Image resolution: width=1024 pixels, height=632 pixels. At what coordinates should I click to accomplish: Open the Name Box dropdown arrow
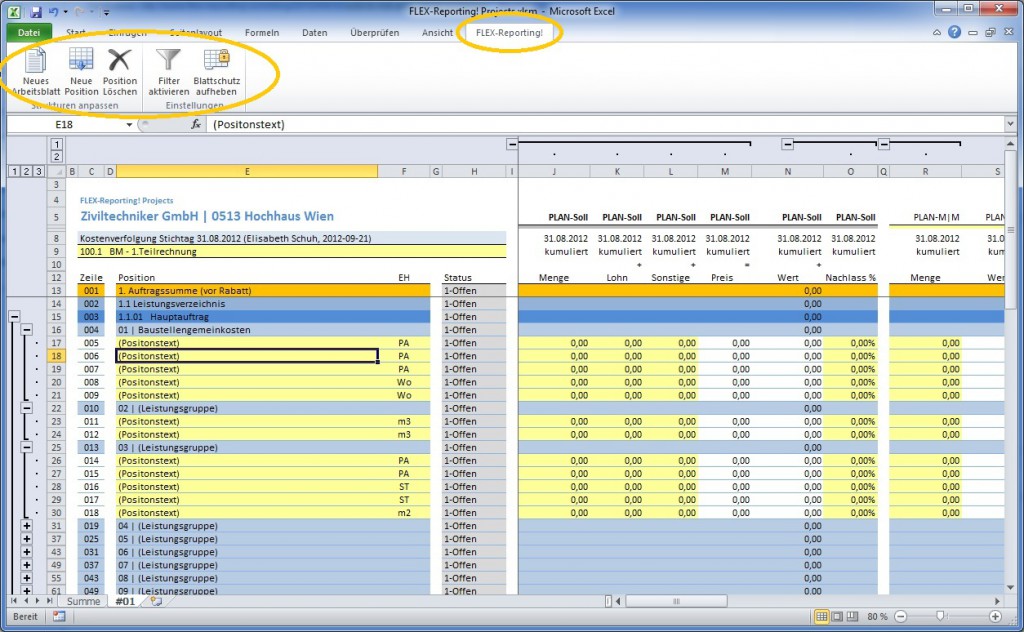click(129, 125)
